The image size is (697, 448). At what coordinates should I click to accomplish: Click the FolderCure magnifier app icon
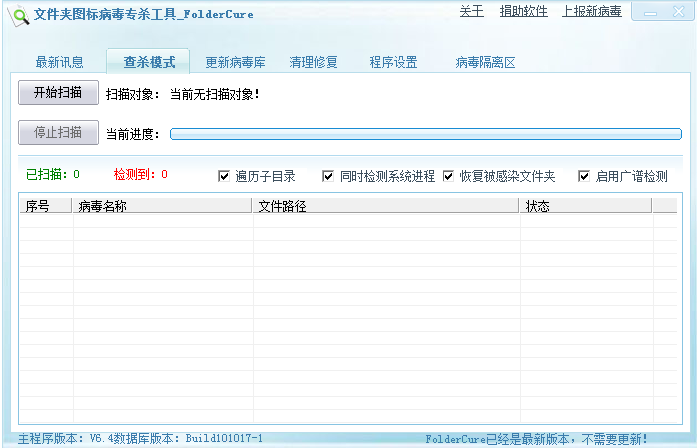[x=18, y=14]
